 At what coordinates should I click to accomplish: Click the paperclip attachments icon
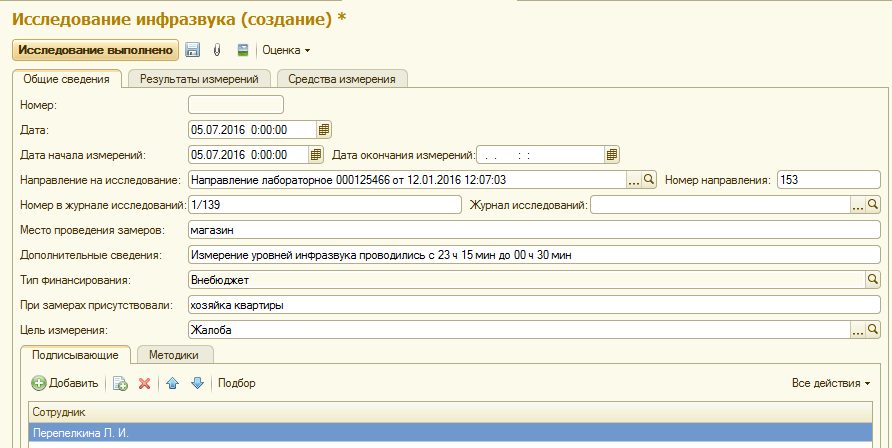click(217, 50)
